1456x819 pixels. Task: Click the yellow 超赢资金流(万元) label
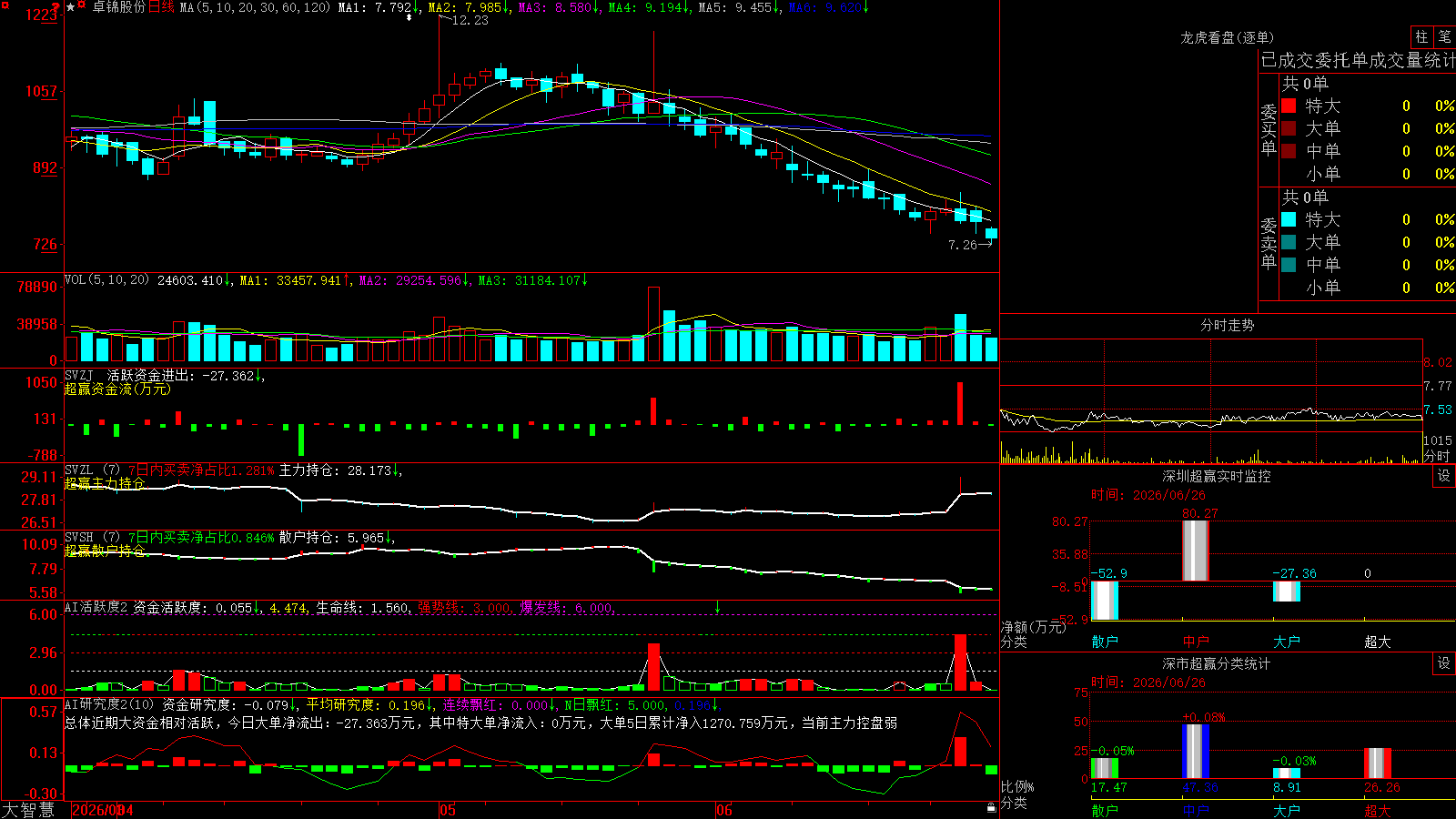coord(117,389)
